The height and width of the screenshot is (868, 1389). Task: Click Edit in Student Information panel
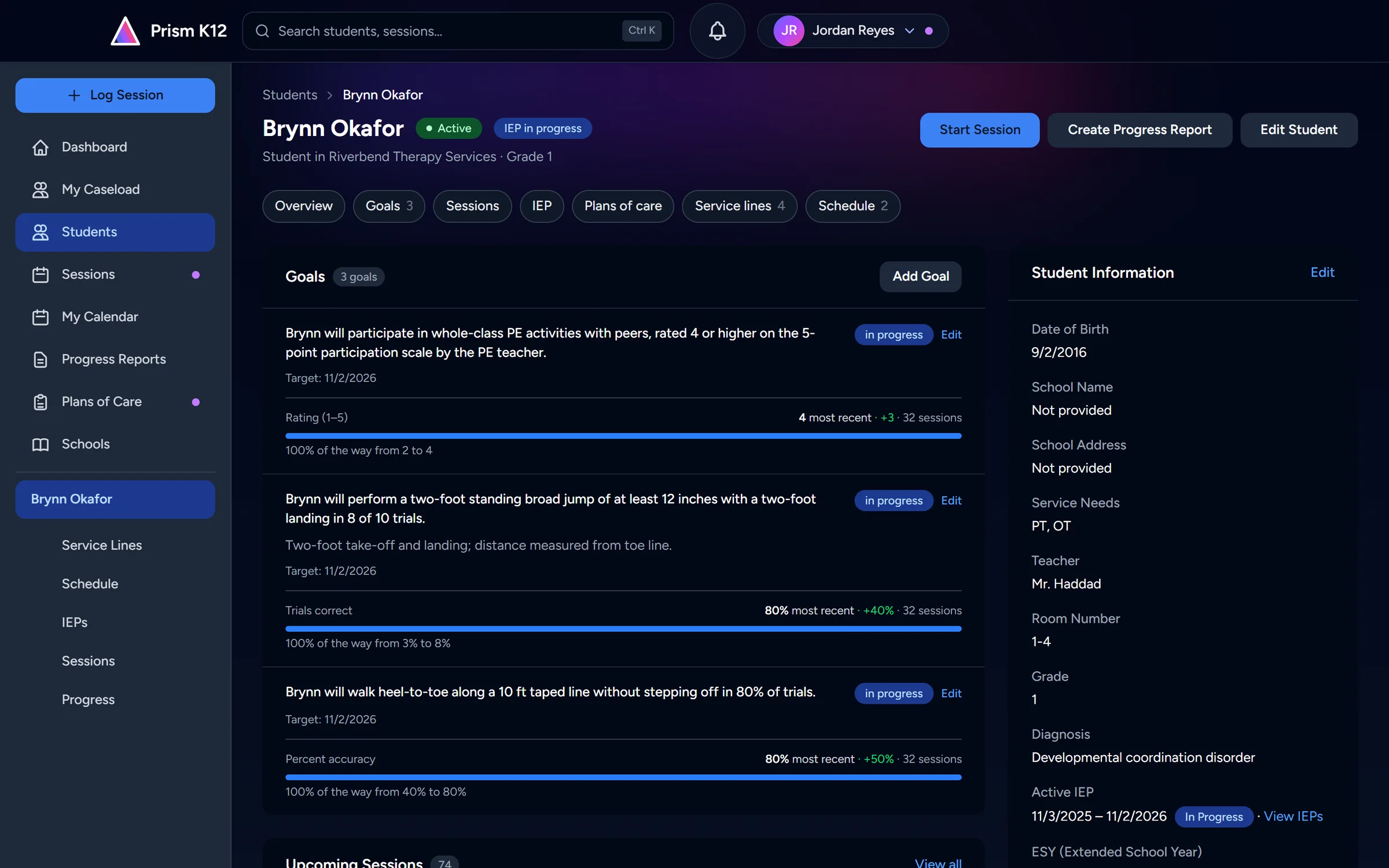coord(1322,273)
